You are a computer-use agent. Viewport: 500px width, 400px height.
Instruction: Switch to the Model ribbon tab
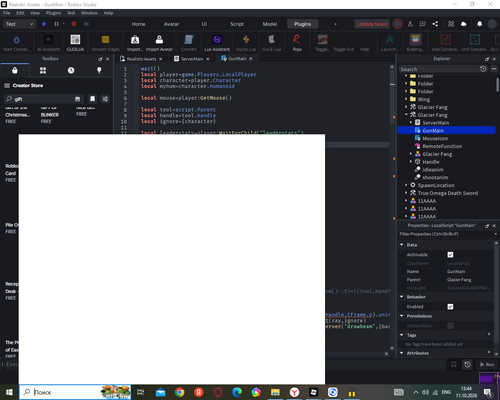tap(270, 24)
